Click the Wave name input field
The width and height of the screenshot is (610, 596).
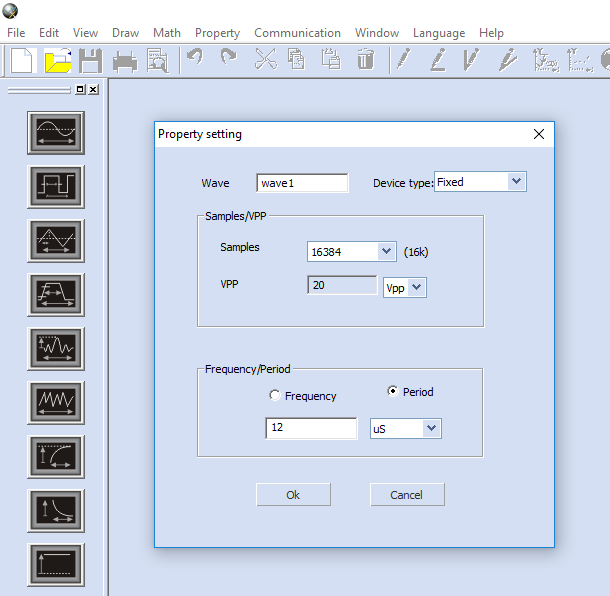[302, 183]
